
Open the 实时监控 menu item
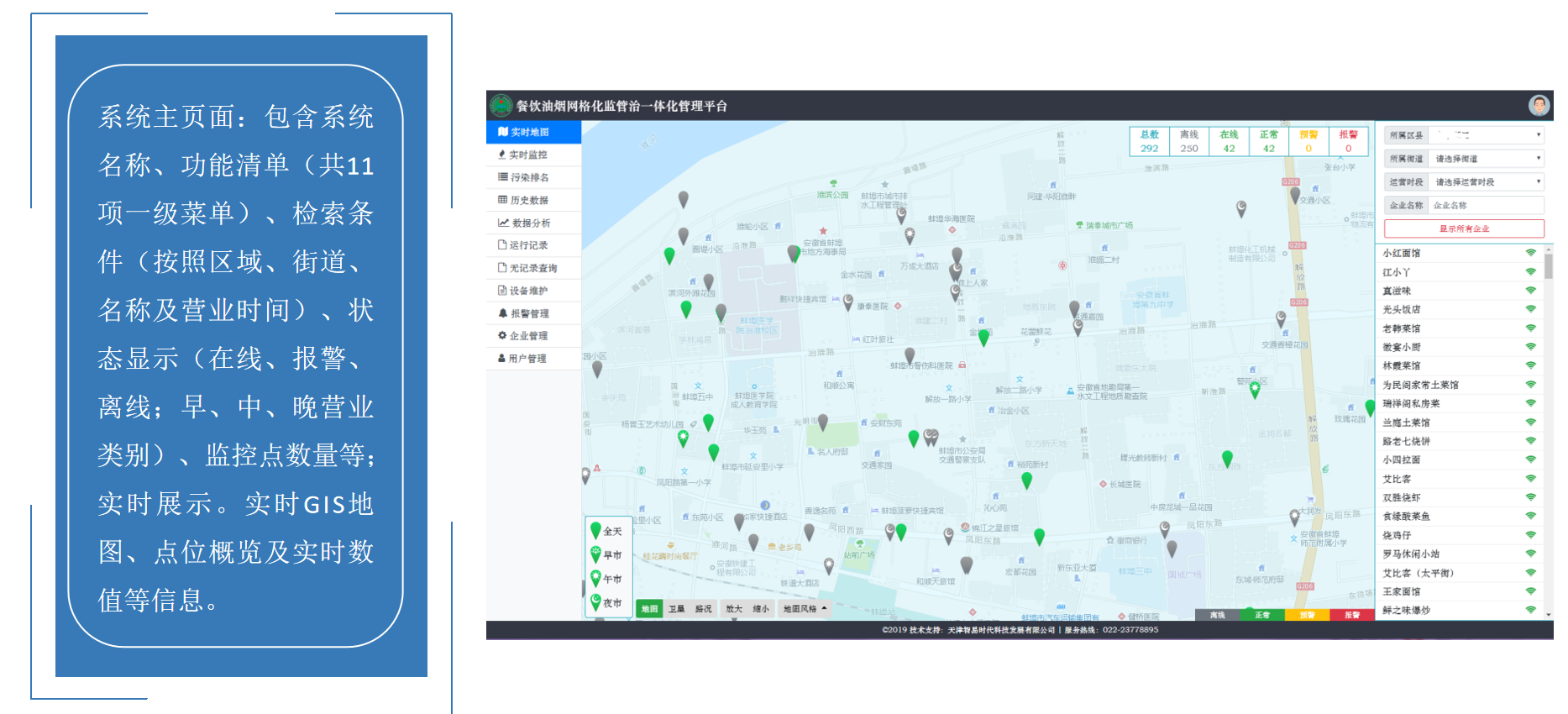[527, 155]
